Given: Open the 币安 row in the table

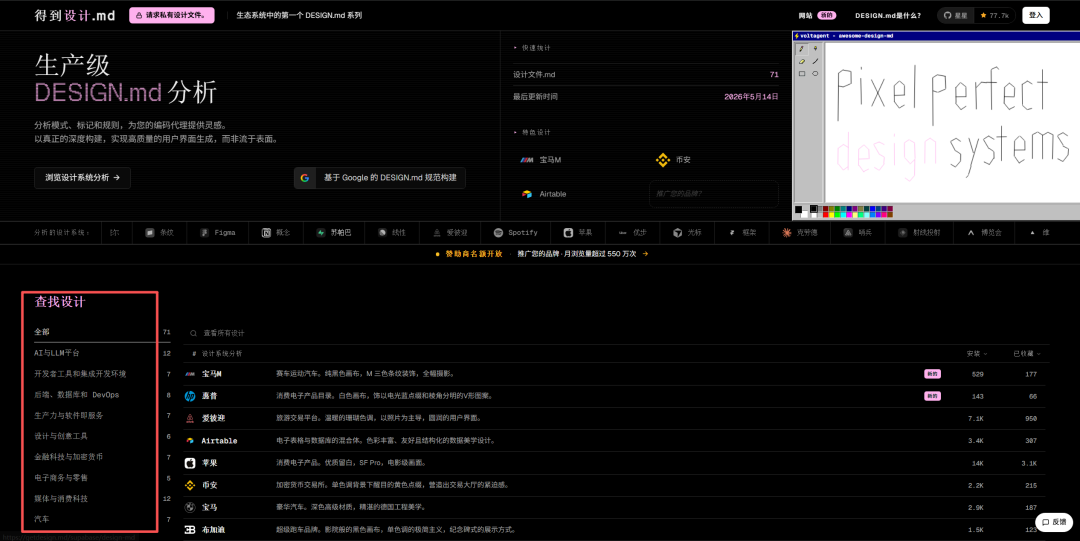Looking at the screenshot, I should [616, 485].
